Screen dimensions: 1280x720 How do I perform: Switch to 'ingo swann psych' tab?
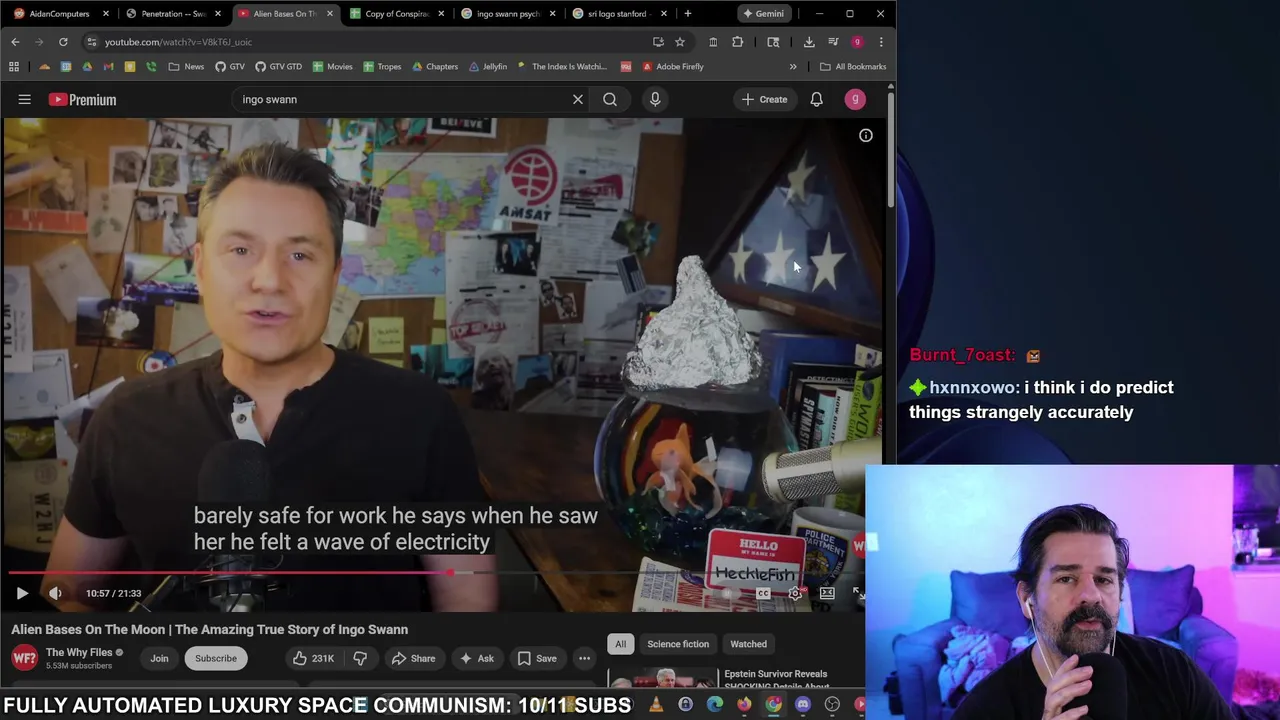point(508,14)
